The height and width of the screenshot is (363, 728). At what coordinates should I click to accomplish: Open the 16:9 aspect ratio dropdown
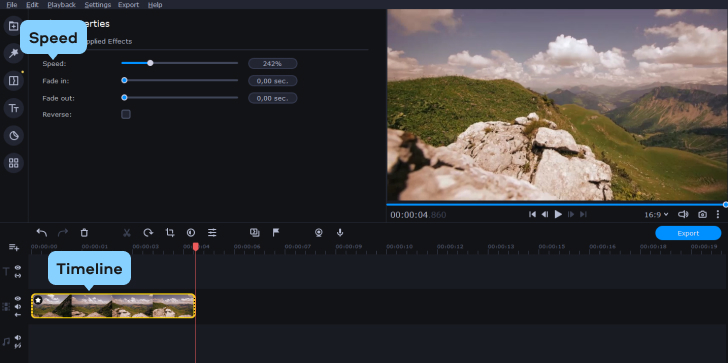coord(656,214)
